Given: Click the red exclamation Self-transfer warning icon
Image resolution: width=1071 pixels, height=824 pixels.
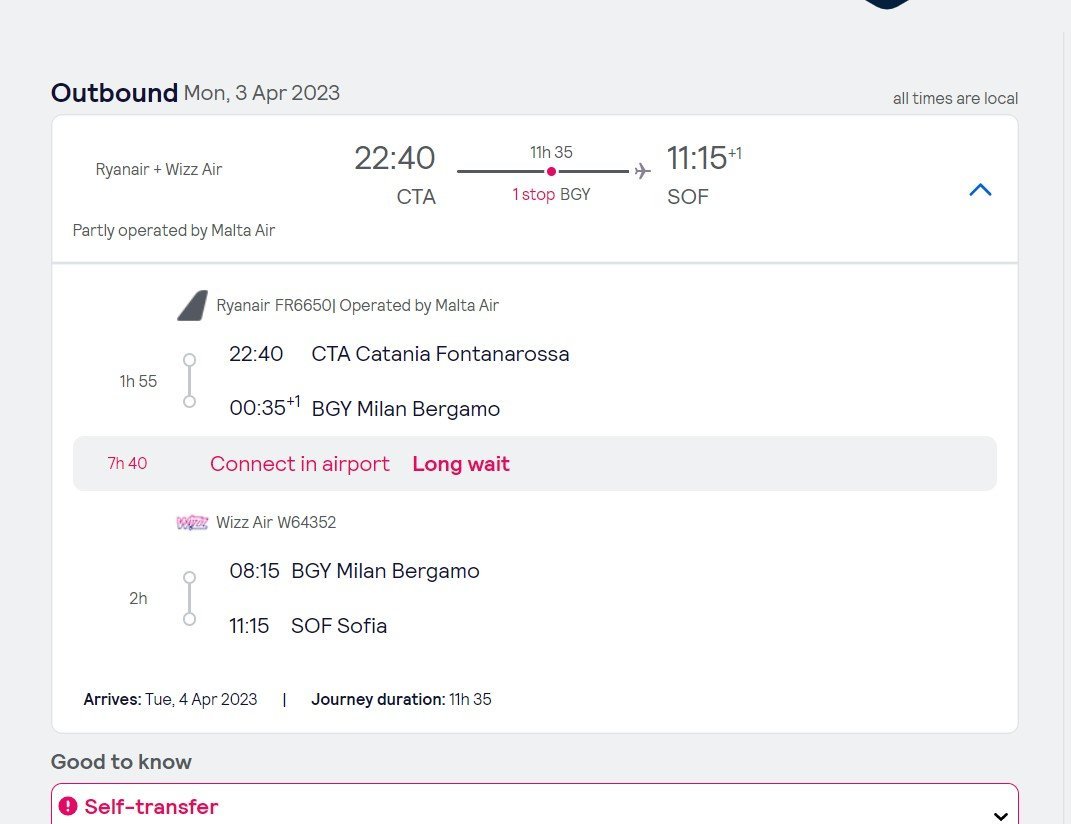Looking at the screenshot, I should (x=68, y=806).
